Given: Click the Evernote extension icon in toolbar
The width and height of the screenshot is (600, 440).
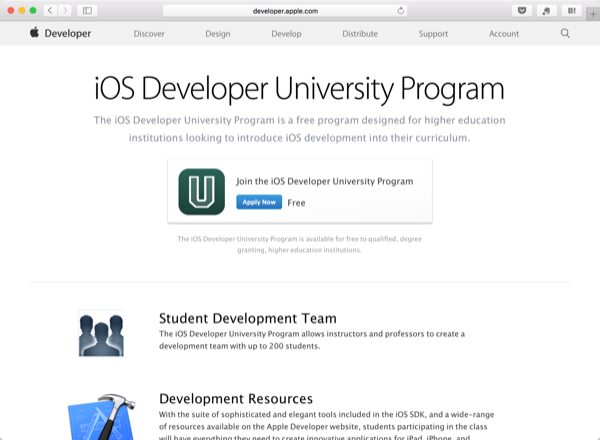Looking at the screenshot, I should click(x=546, y=10).
